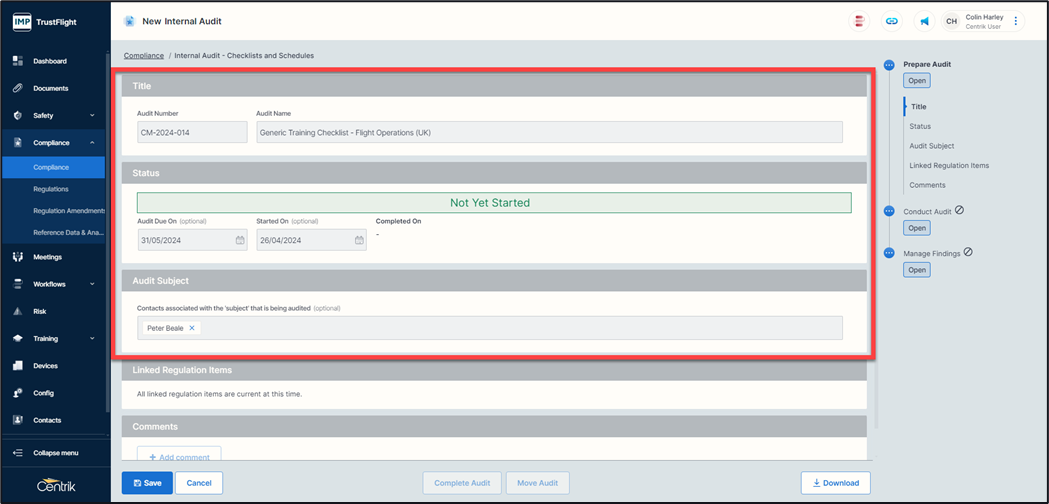Click the Audit Name field
The width and height of the screenshot is (1049, 504).
[x=549, y=133]
